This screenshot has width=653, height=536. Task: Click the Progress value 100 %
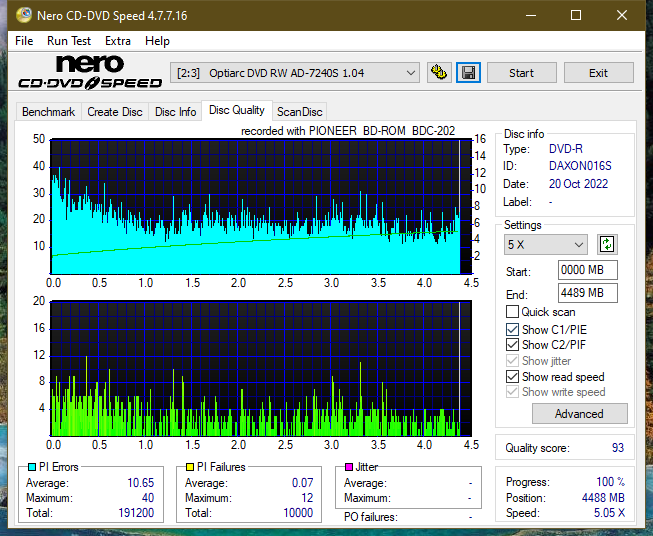(x=611, y=482)
